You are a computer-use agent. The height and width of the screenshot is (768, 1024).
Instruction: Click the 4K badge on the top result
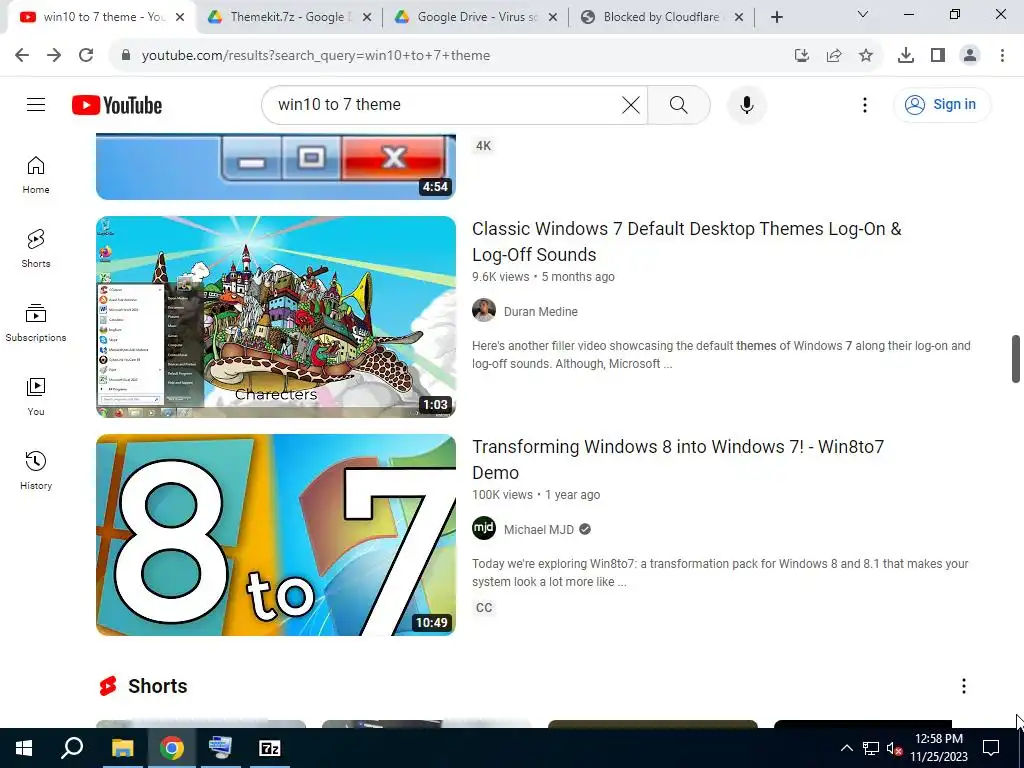pyautogui.click(x=483, y=146)
